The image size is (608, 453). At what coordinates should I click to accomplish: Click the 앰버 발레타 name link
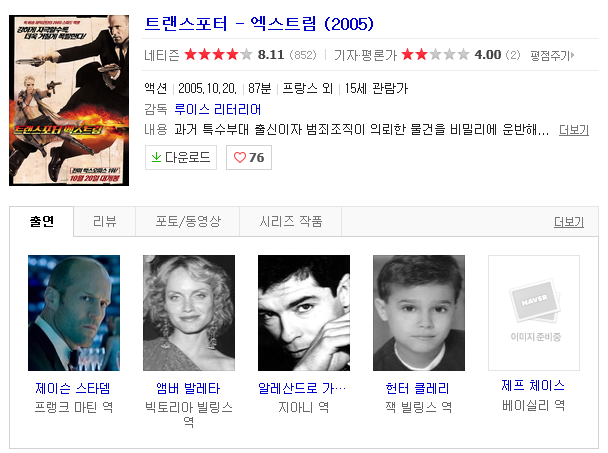188,388
